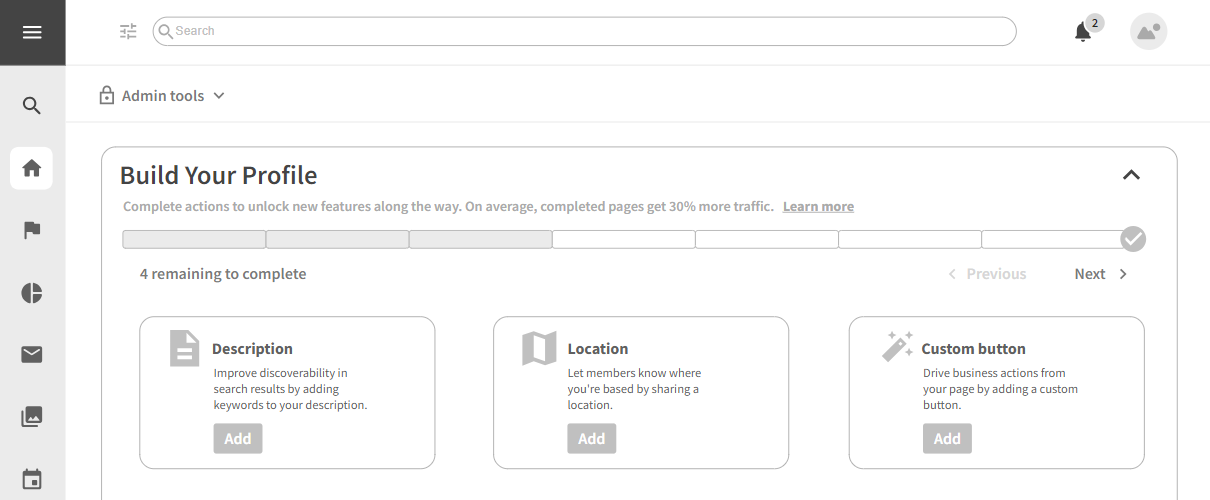Open the hamburger menu
This screenshot has height=500, width=1210.
[32, 32]
